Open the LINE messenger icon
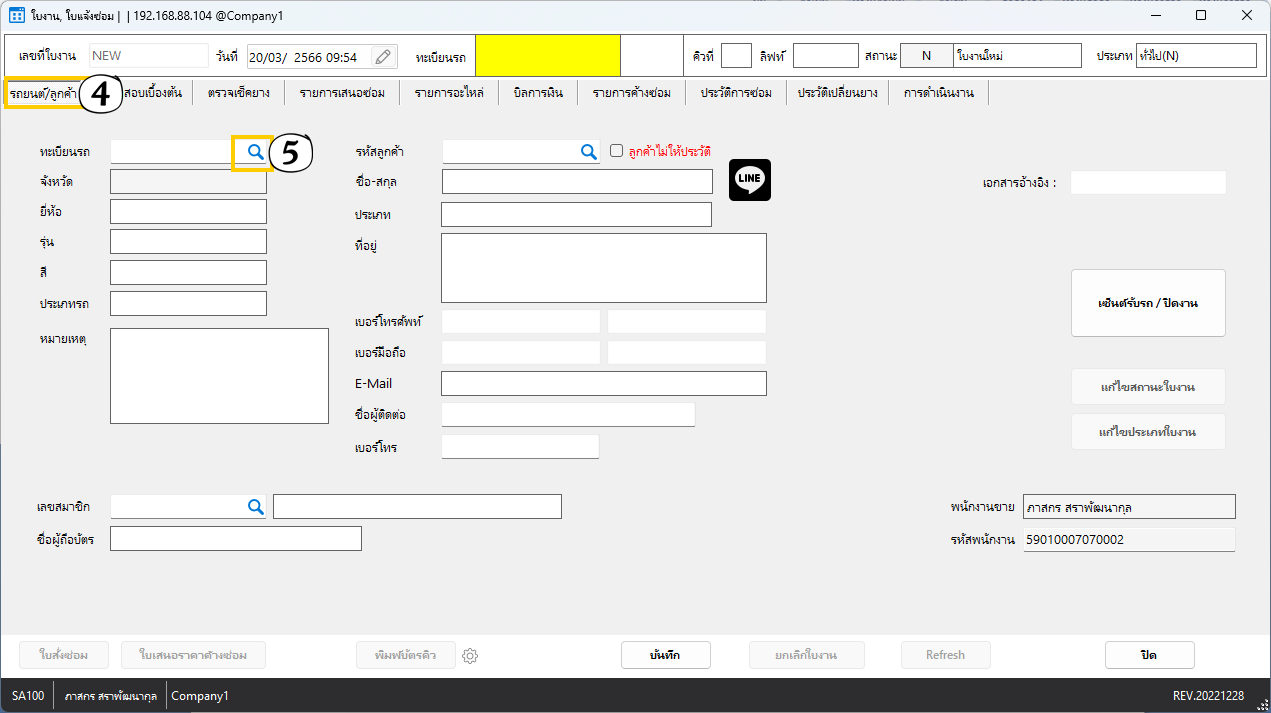 pyautogui.click(x=749, y=180)
